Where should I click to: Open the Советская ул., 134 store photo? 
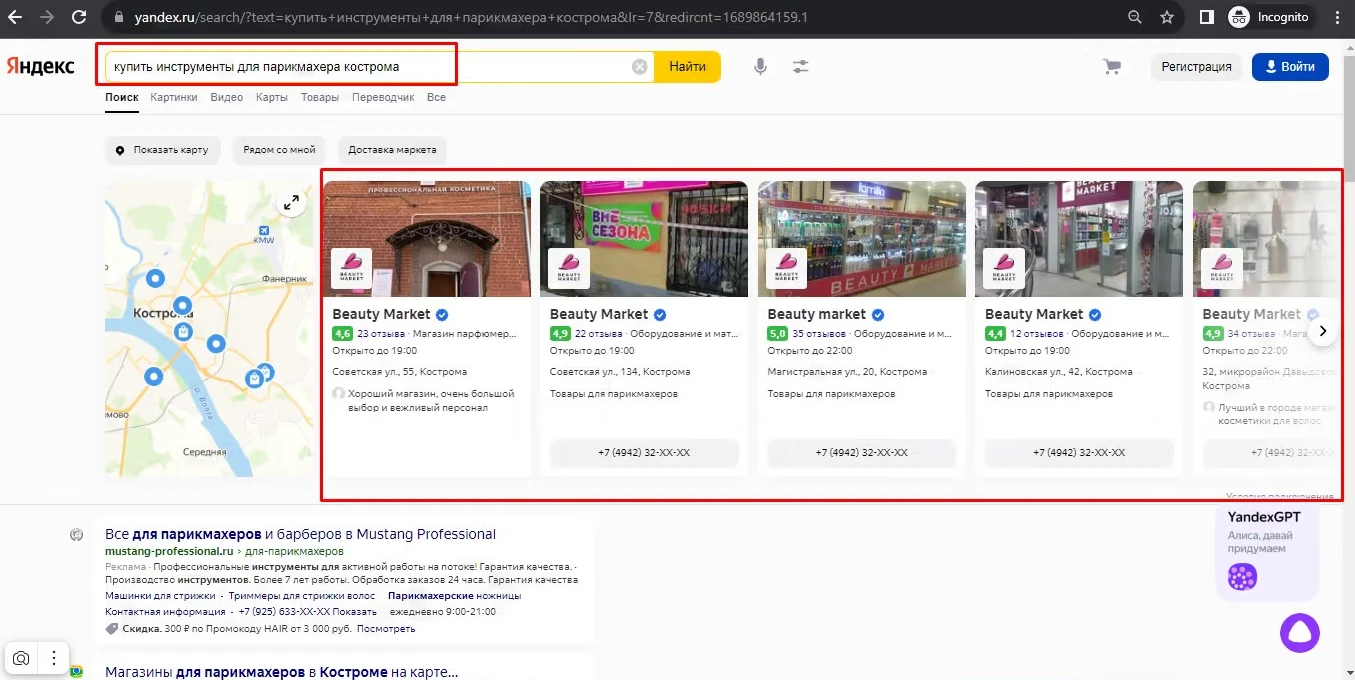pos(644,238)
